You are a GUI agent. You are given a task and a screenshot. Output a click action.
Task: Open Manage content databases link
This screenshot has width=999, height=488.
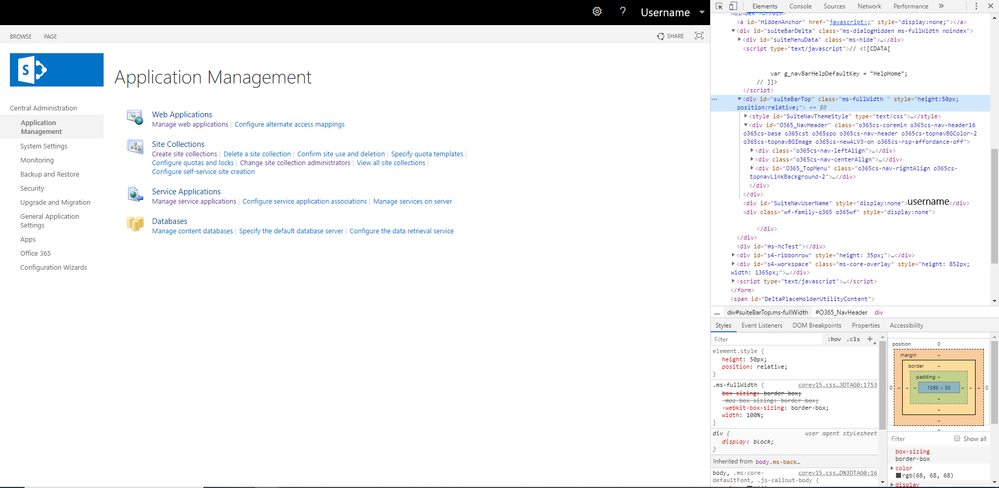(x=192, y=231)
